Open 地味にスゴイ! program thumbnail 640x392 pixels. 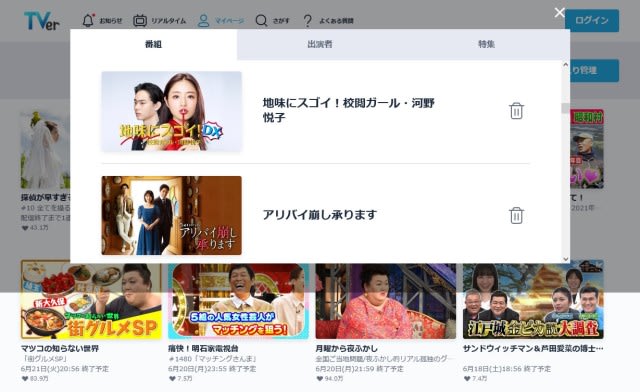171,111
